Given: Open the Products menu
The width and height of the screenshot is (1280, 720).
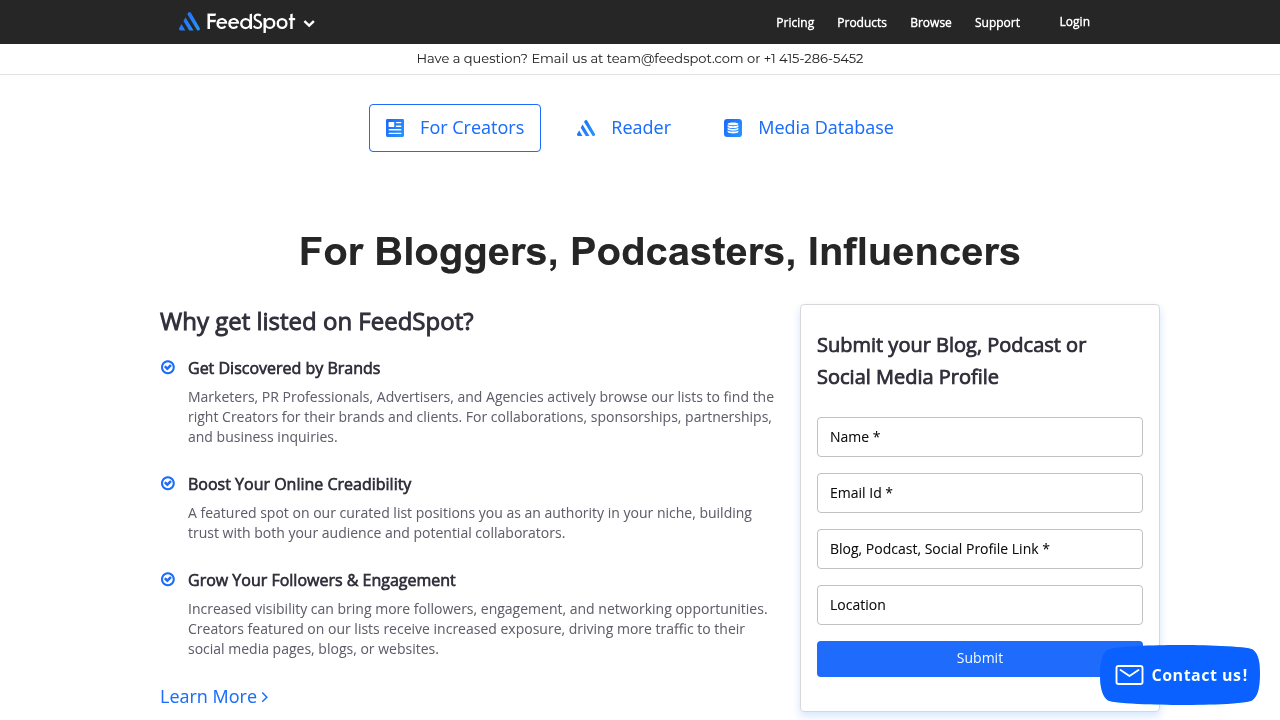Looking at the screenshot, I should (862, 22).
